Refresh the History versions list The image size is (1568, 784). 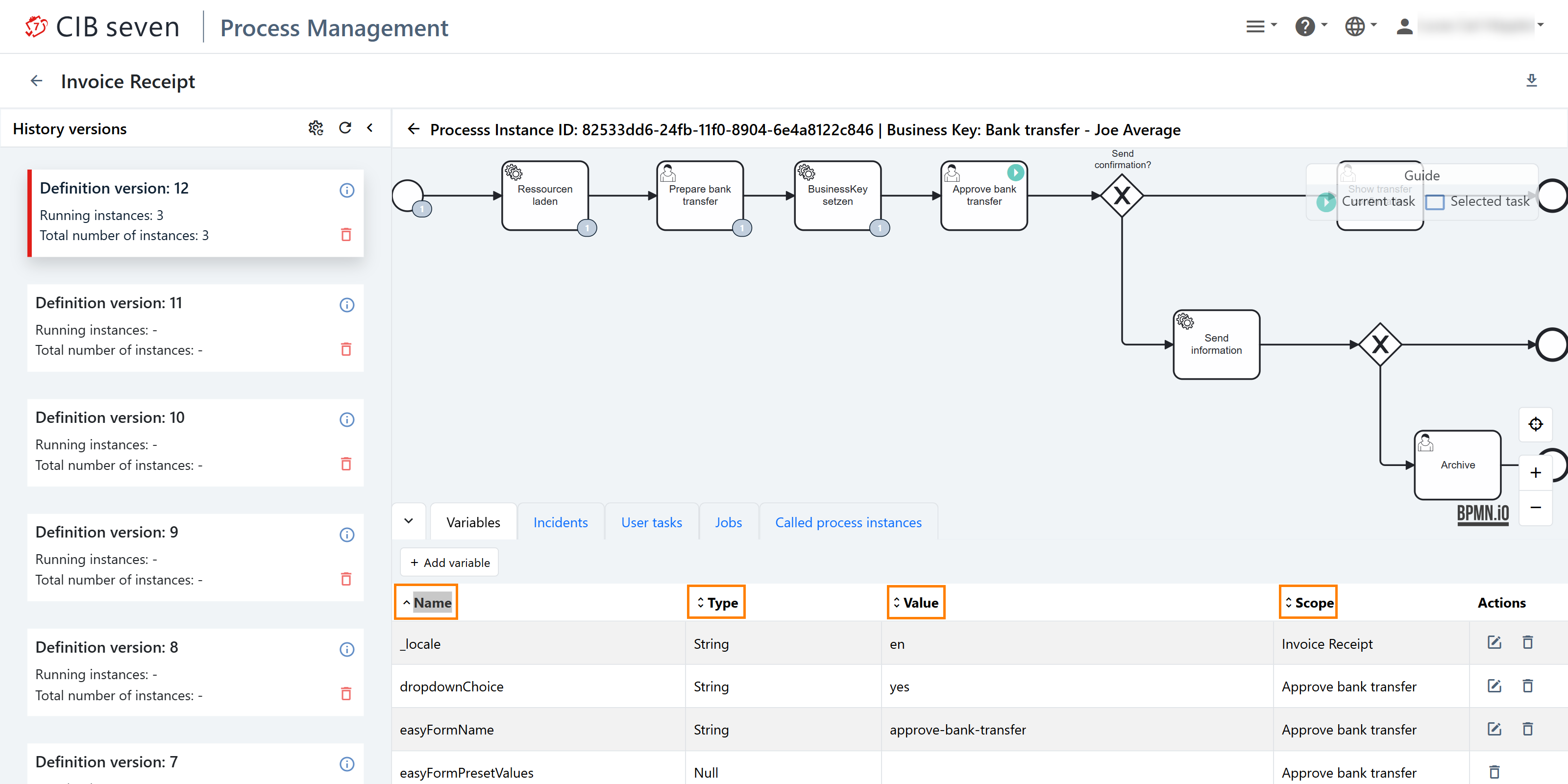point(344,128)
